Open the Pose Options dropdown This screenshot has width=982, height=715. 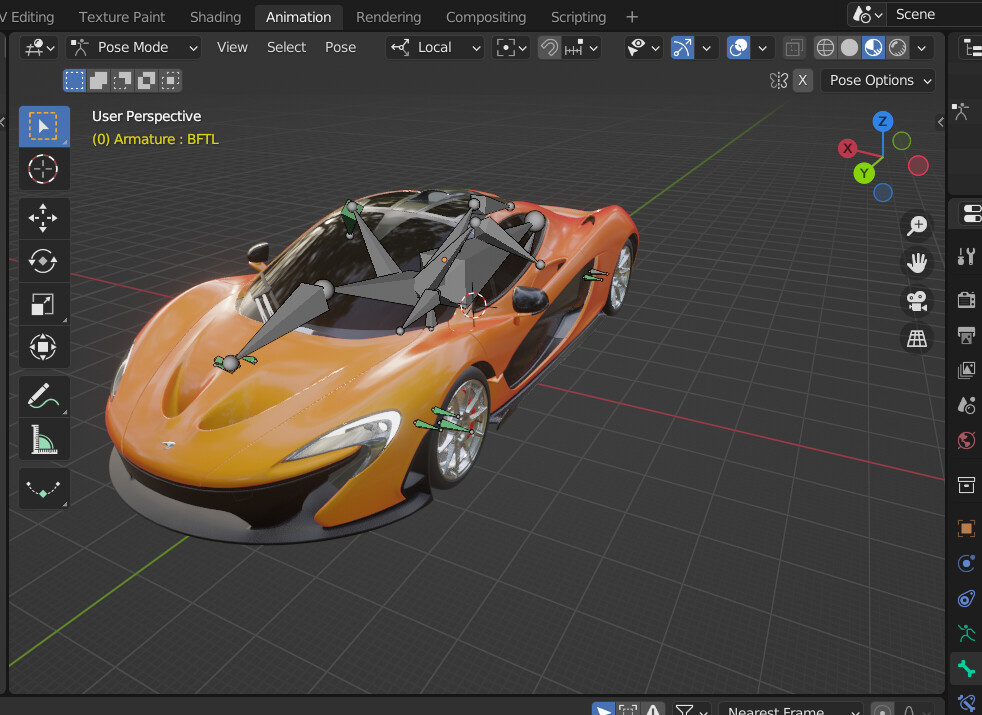tap(877, 80)
